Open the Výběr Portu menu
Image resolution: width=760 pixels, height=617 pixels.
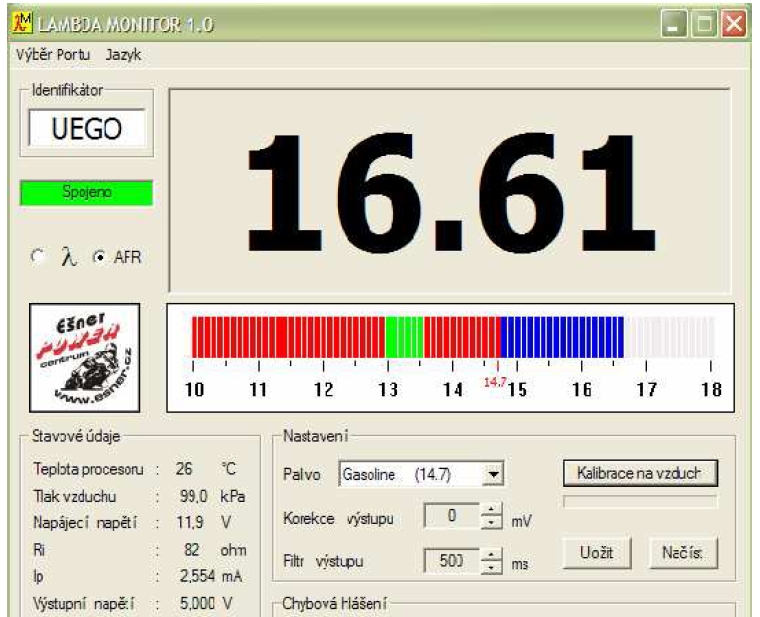point(53,55)
